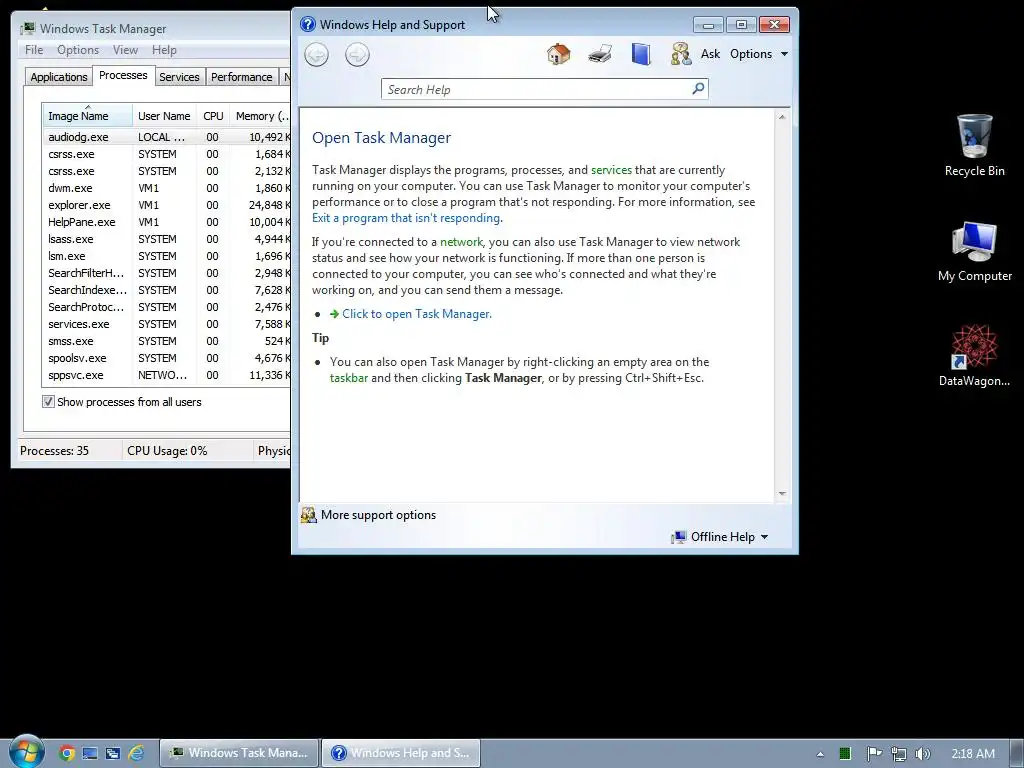Open the network tray icon

[899, 754]
